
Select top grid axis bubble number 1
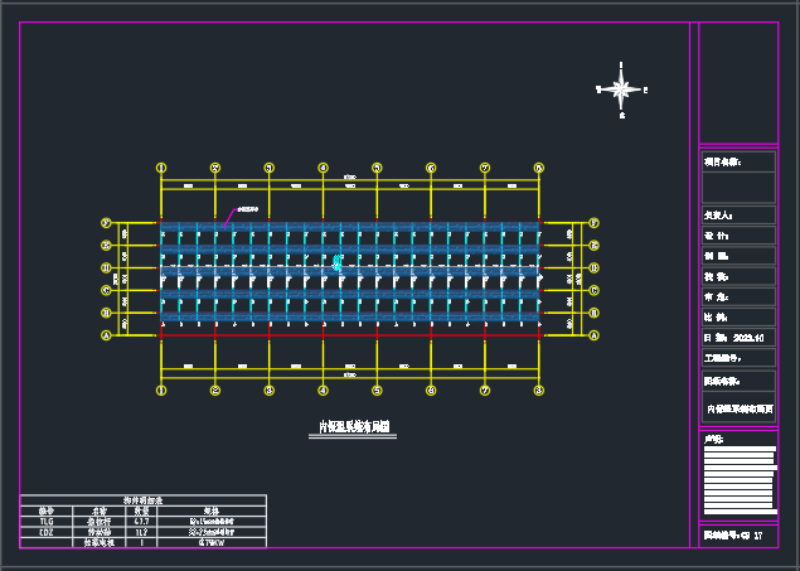pyautogui.click(x=161, y=168)
